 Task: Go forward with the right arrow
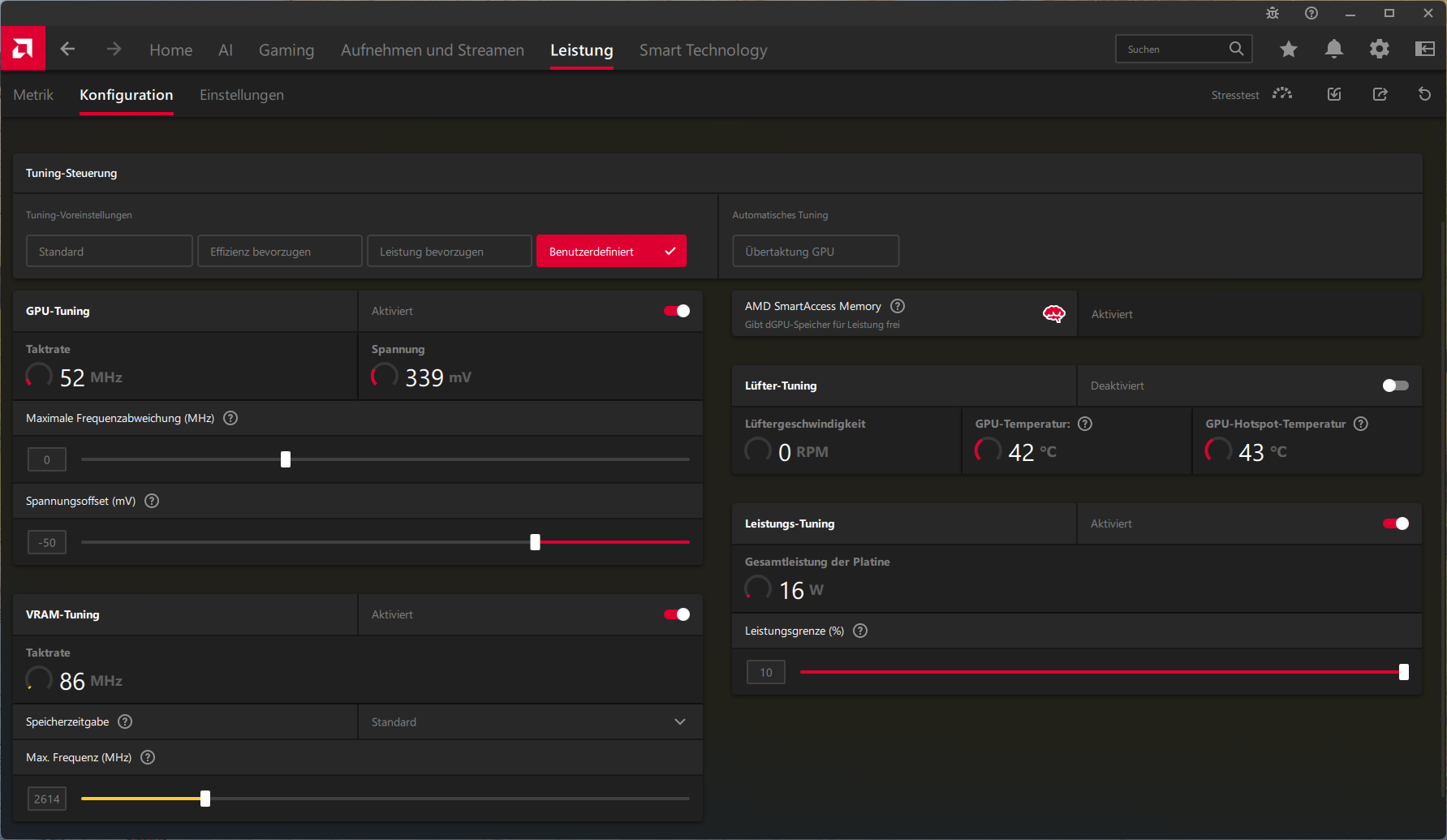pos(114,50)
